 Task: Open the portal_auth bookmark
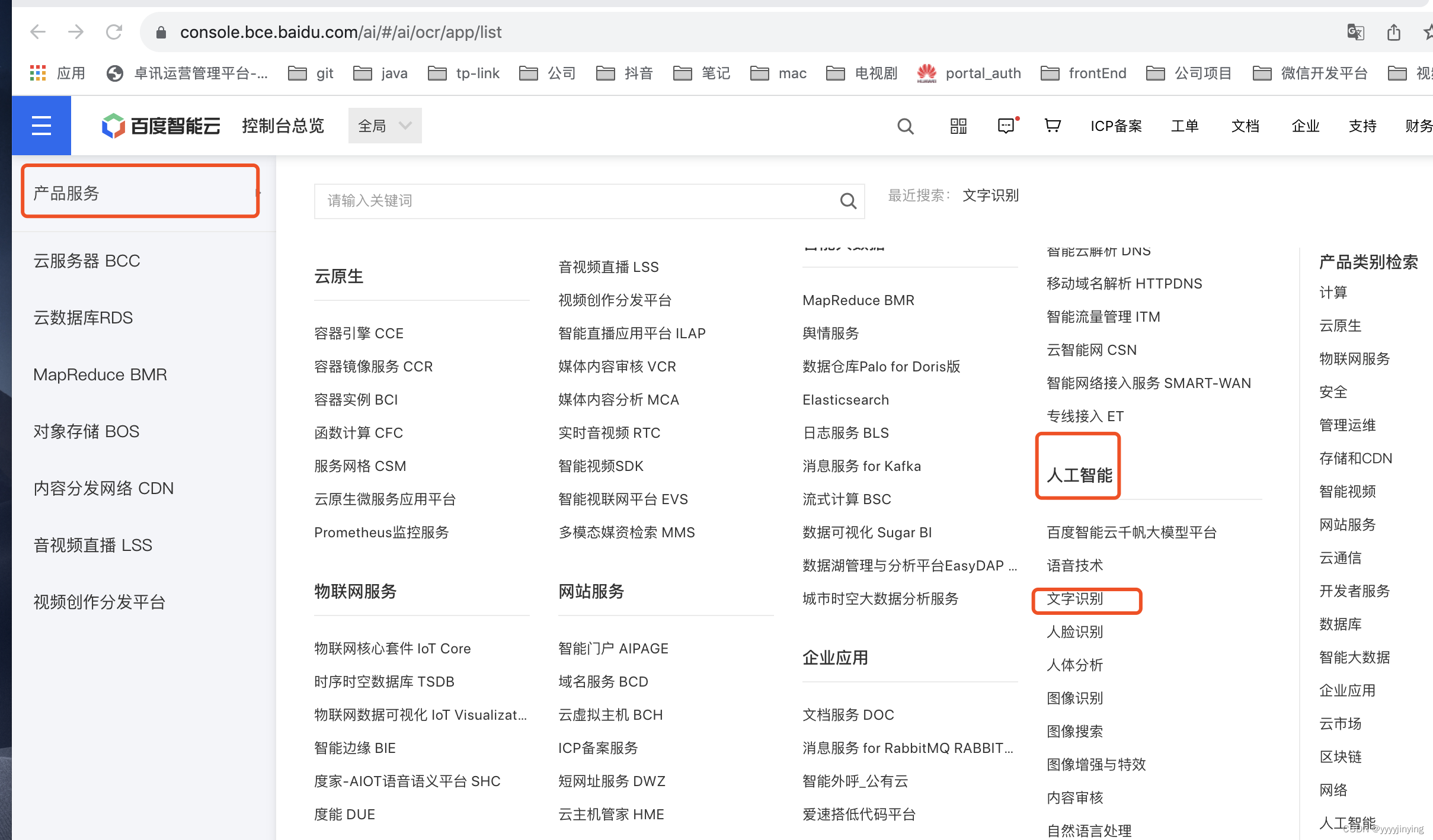coord(968,73)
